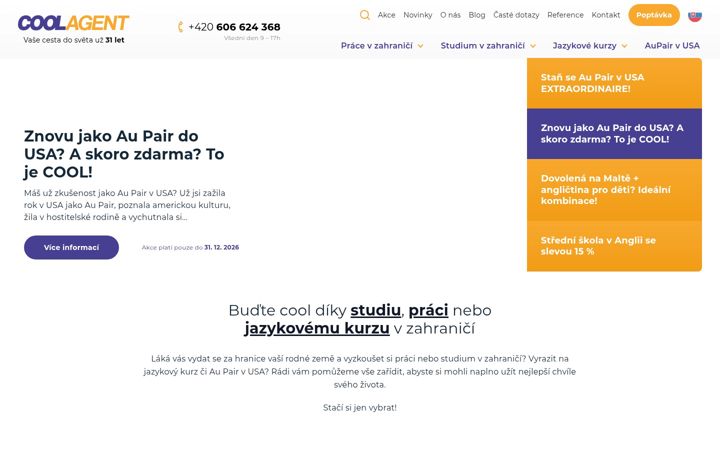
Task: Expand the Jazykové kurzy dropdown arrow
Action: click(624, 46)
